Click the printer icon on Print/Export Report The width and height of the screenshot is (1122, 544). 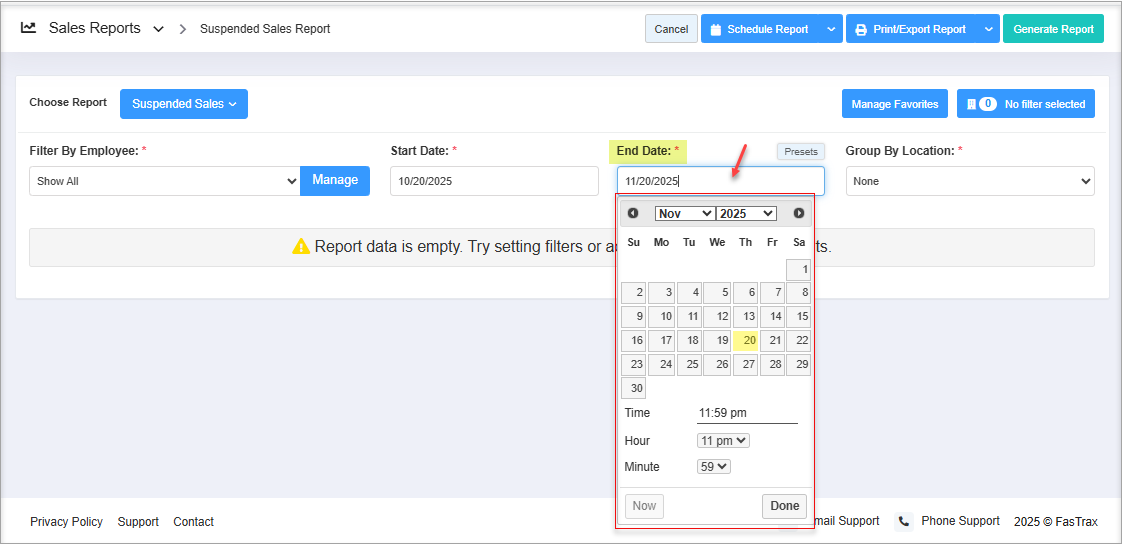click(x=861, y=30)
